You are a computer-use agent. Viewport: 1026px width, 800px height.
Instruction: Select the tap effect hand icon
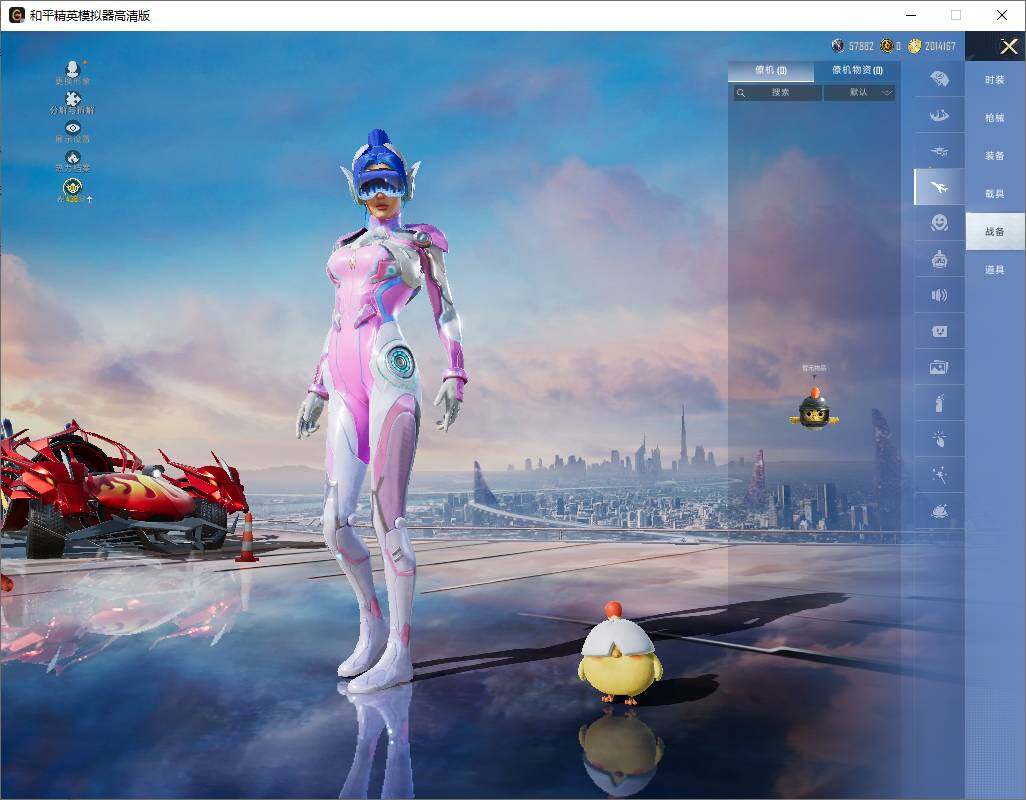point(940,439)
